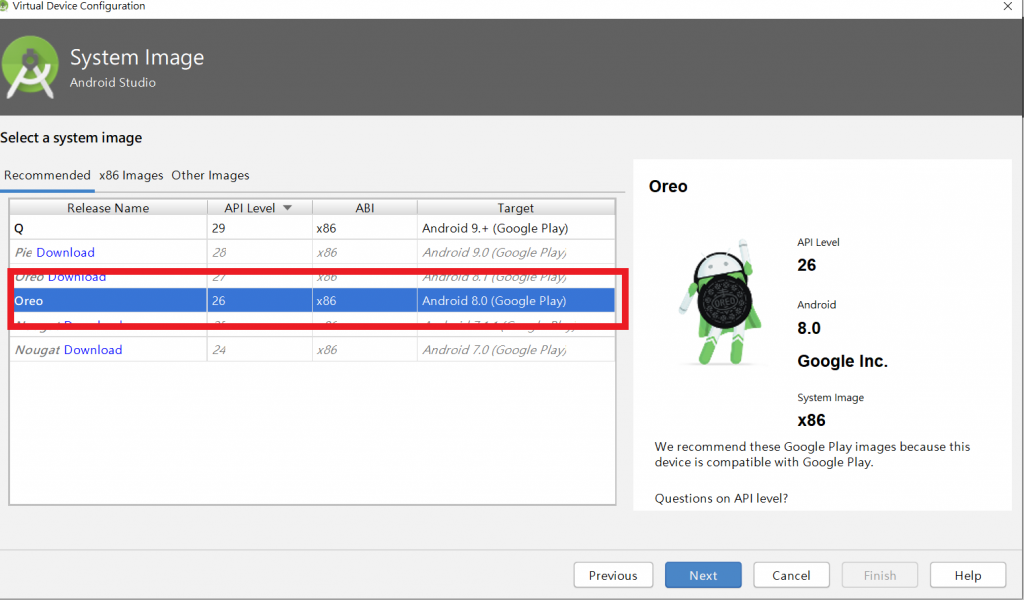Viewport: 1024px width, 600px height.
Task: Open Help for this dialog
Action: 968,575
